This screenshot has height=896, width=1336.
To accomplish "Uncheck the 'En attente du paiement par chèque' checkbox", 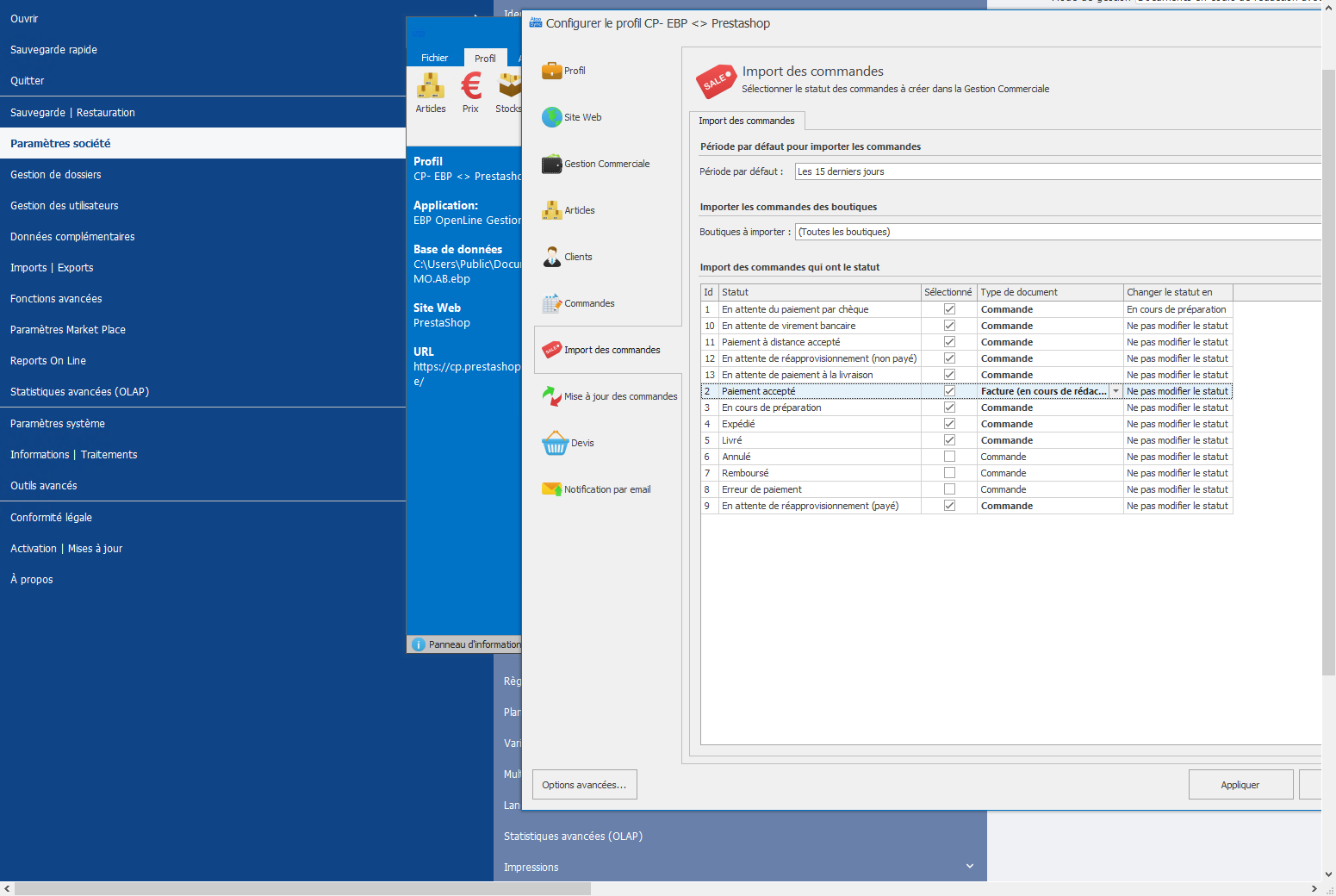I will pyautogui.click(x=949, y=309).
